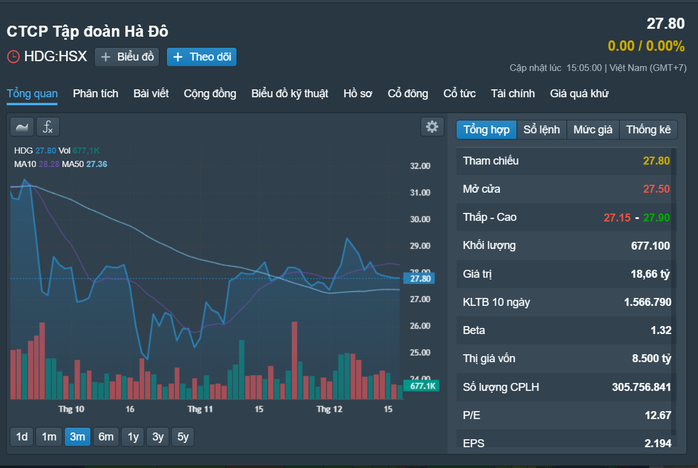Open the Bài viết tab
Screen dimensions: 698x468
pos(151,94)
